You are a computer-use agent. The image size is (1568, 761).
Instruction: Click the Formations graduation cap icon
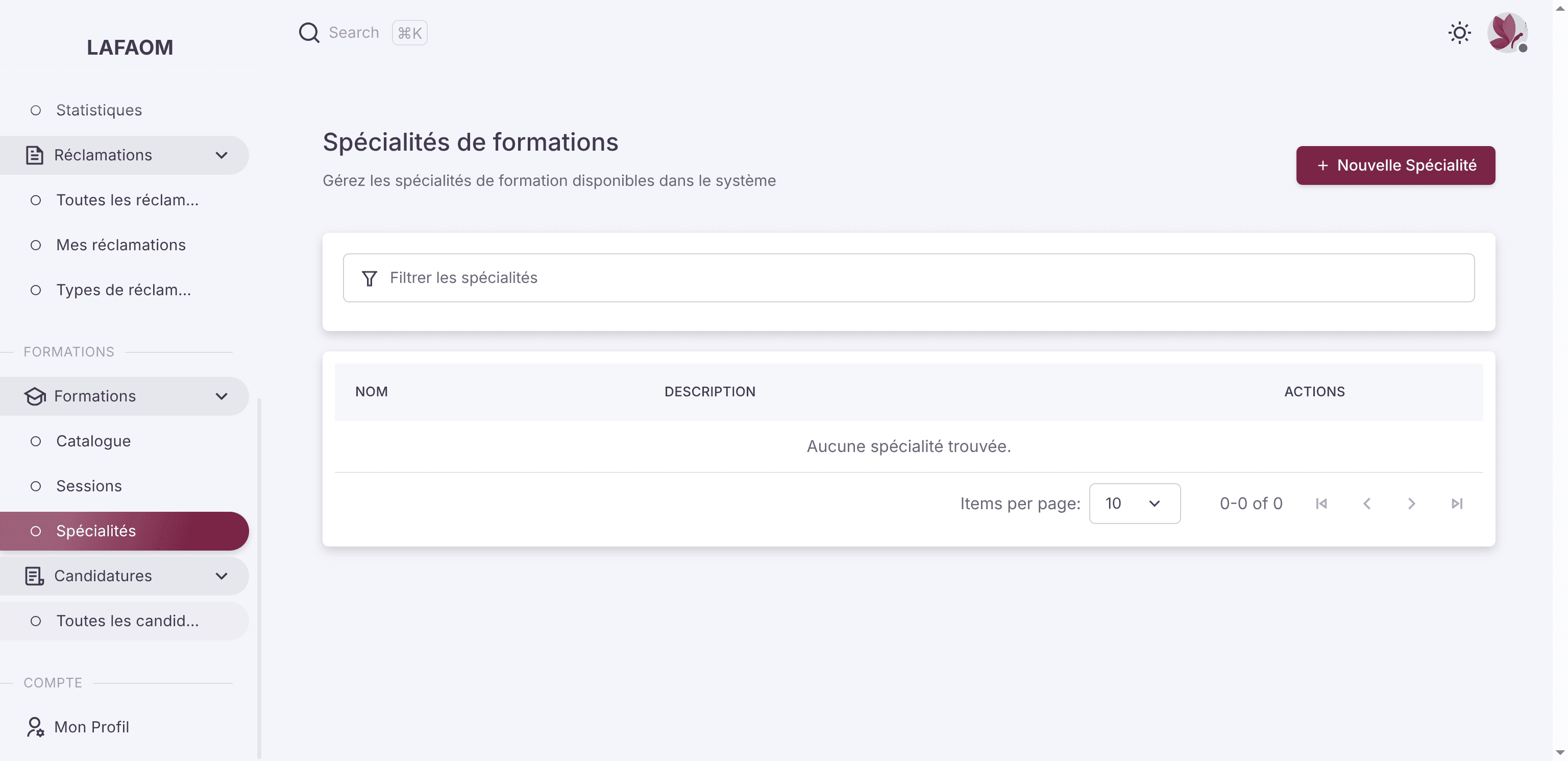point(35,397)
